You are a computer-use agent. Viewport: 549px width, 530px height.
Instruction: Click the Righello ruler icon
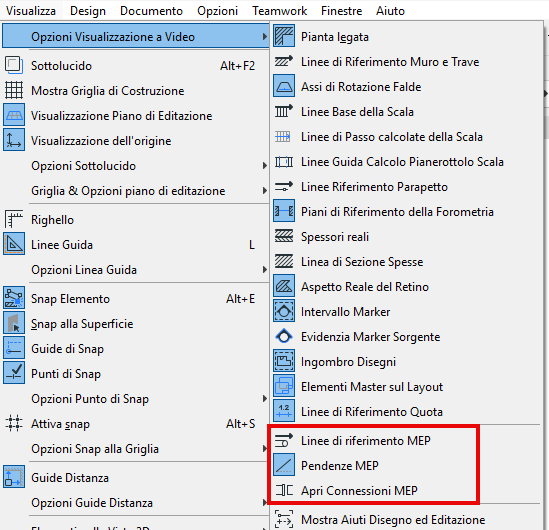[x=14, y=219]
